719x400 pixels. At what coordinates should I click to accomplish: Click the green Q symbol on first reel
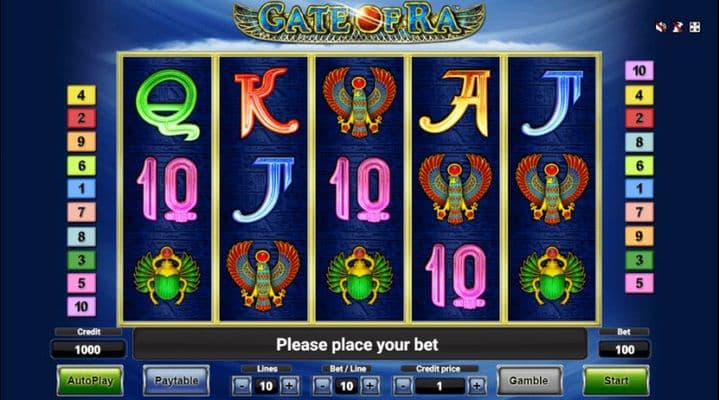coord(167,105)
